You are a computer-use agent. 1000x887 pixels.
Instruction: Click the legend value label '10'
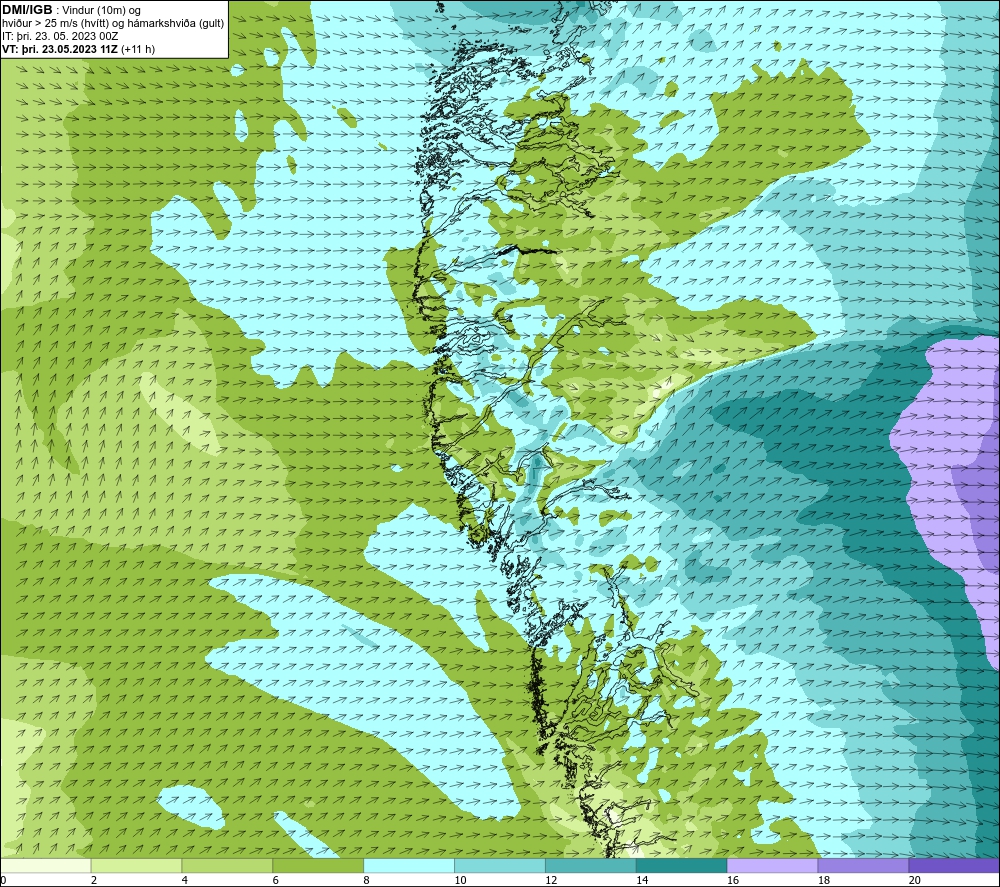(x=460, y=880)
